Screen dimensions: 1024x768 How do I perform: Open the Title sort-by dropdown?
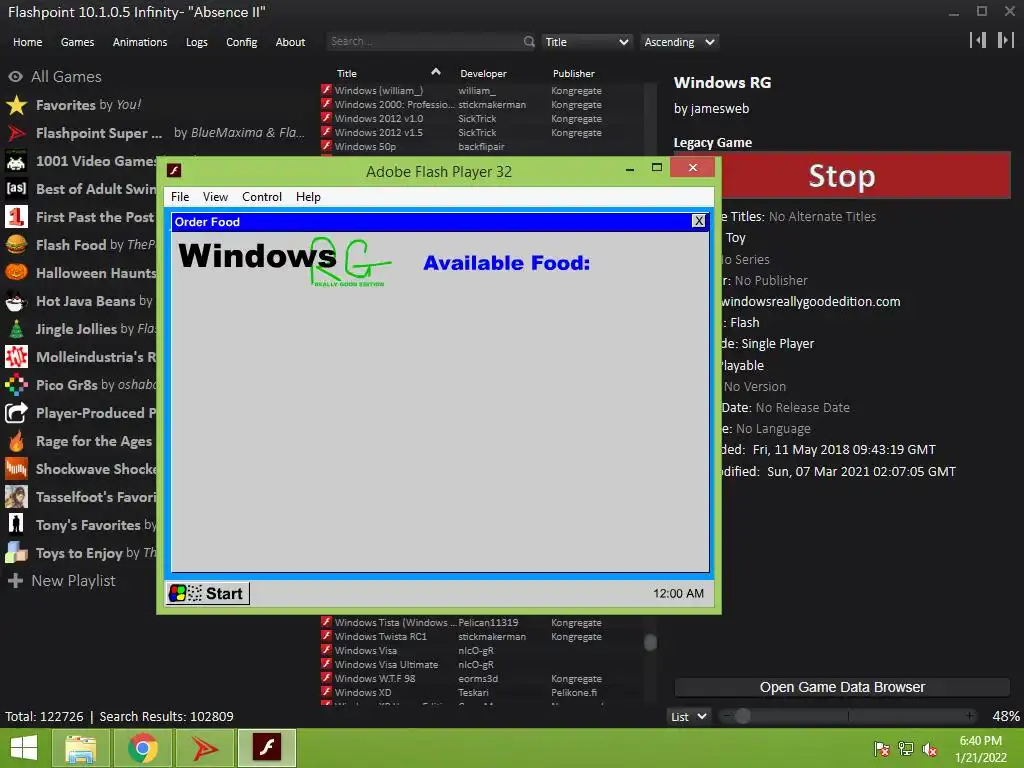pyautogui.click(x=586, y=42)
